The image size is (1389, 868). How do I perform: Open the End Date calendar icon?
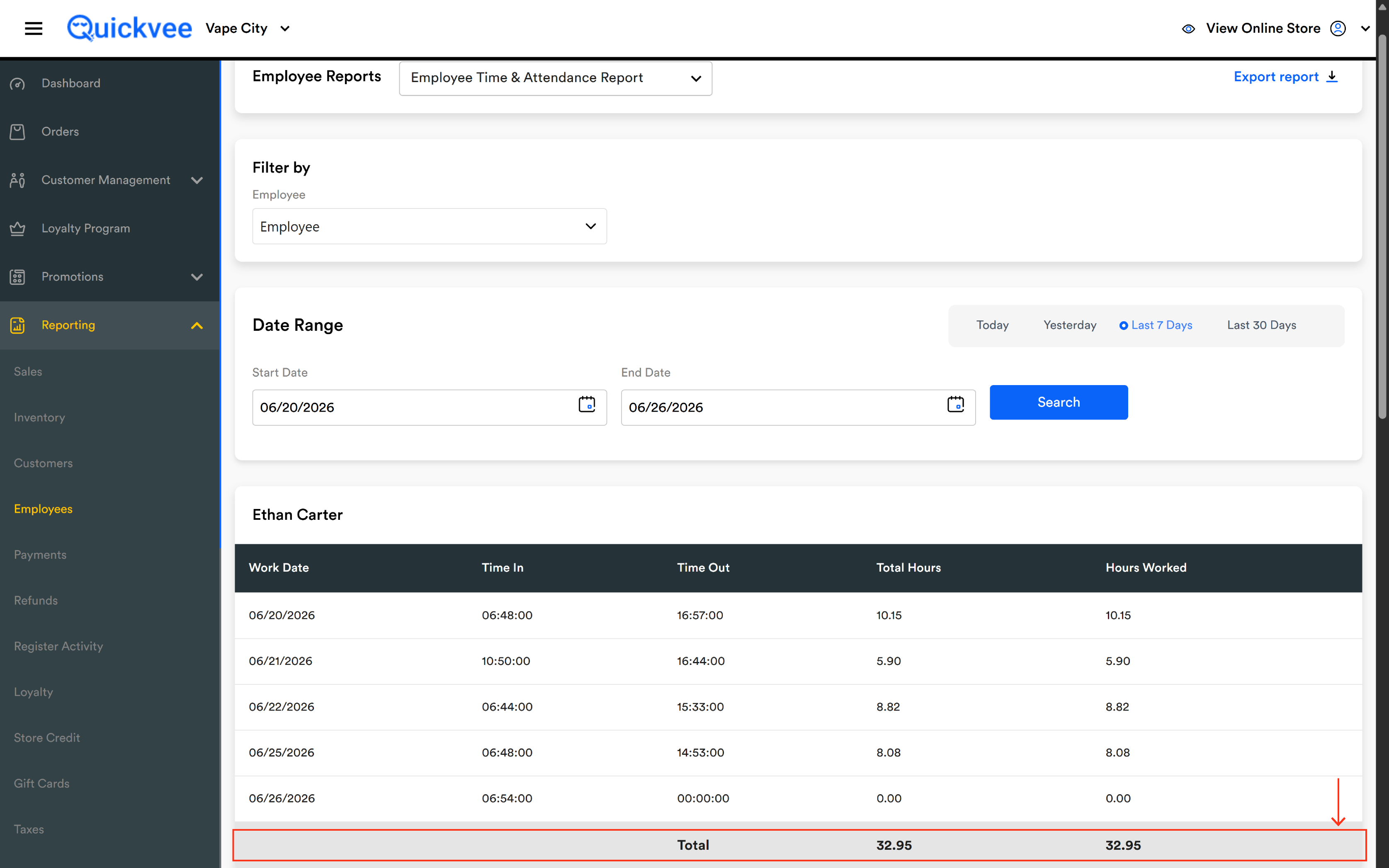tap(955, 404)
